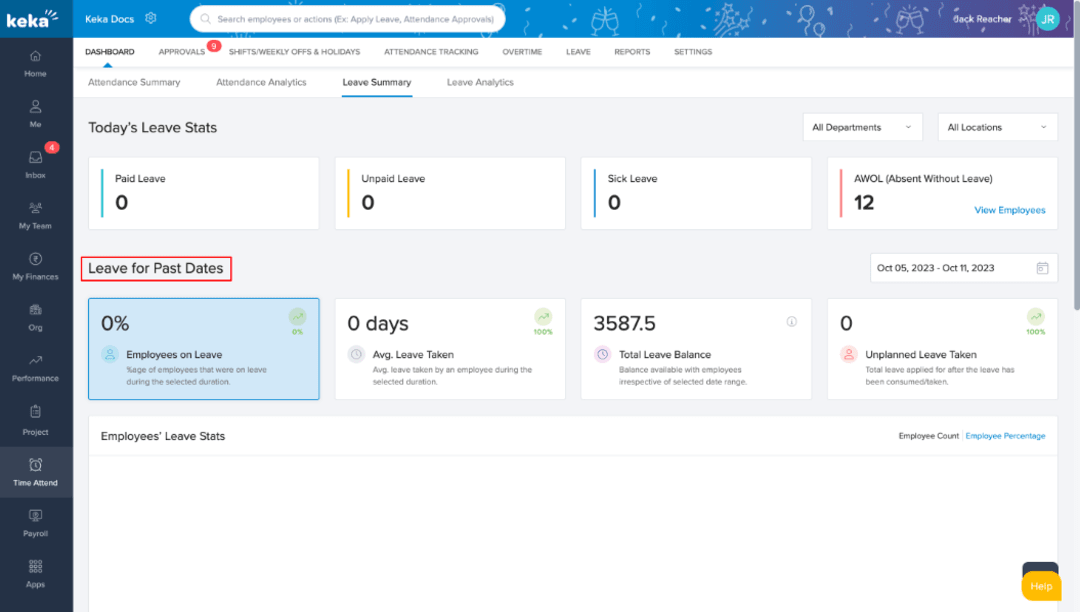Viewport: 1080px width, 612px height.
Task: Open the All Departments dropdown
Action: [x=862, y=127]
